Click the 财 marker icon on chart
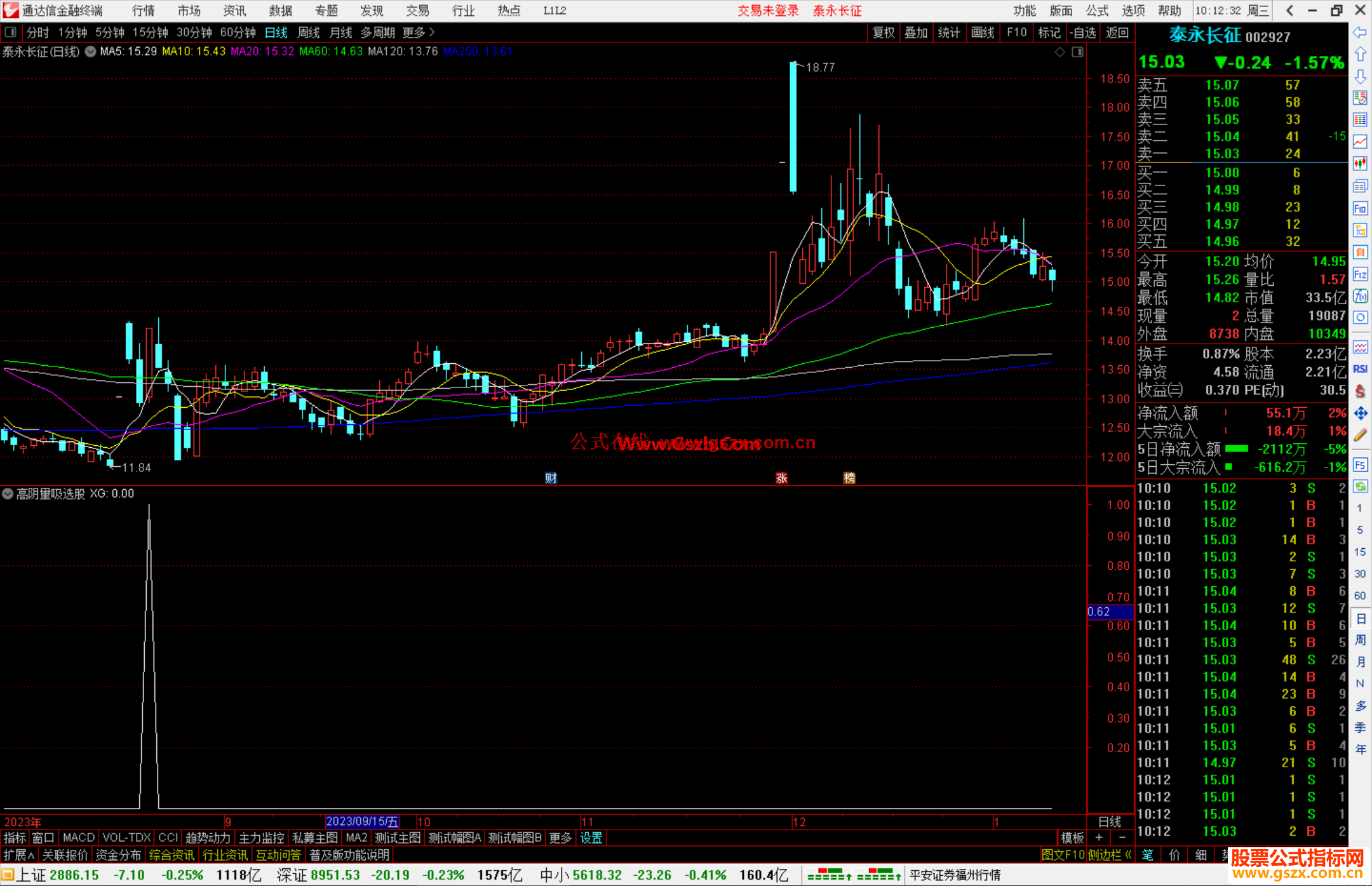 coord(551,478)
